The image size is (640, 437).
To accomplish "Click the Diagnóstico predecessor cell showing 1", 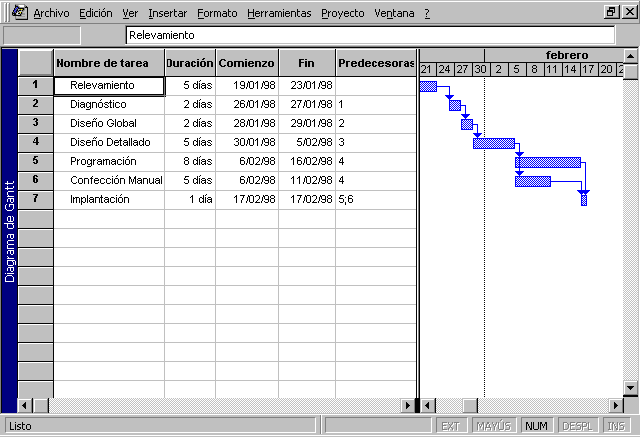I will click(376, 104).
